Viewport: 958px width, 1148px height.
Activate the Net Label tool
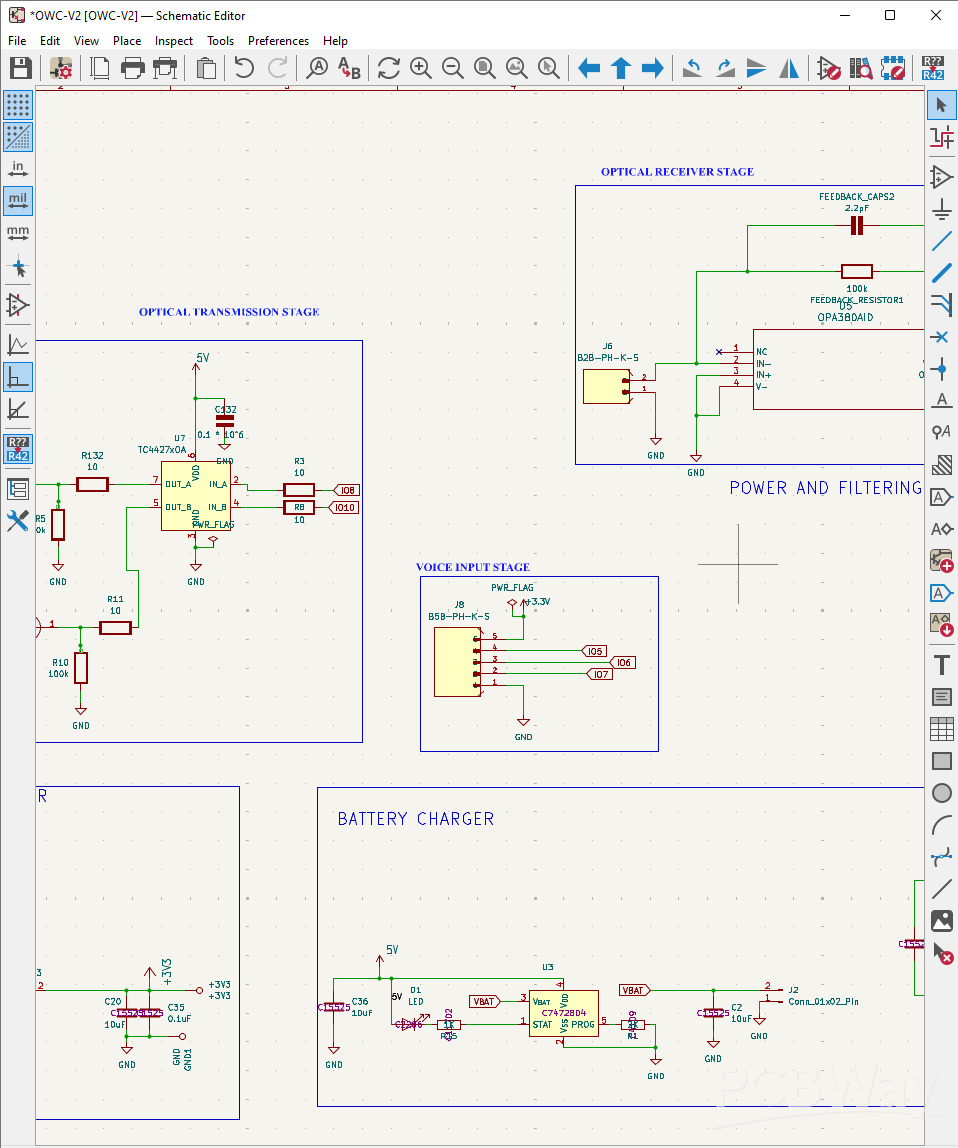pos(941,401)
